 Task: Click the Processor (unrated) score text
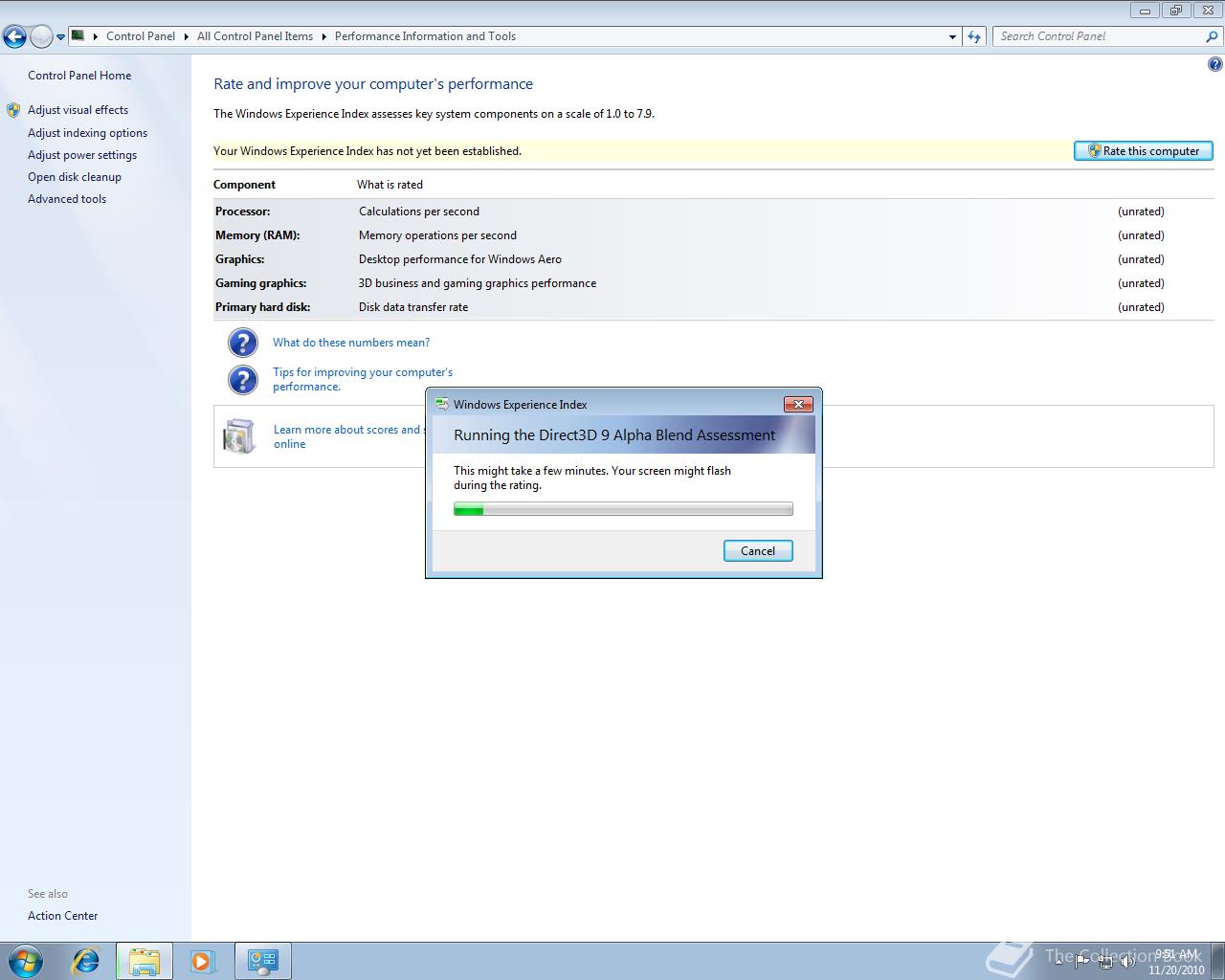(1141, 212)
